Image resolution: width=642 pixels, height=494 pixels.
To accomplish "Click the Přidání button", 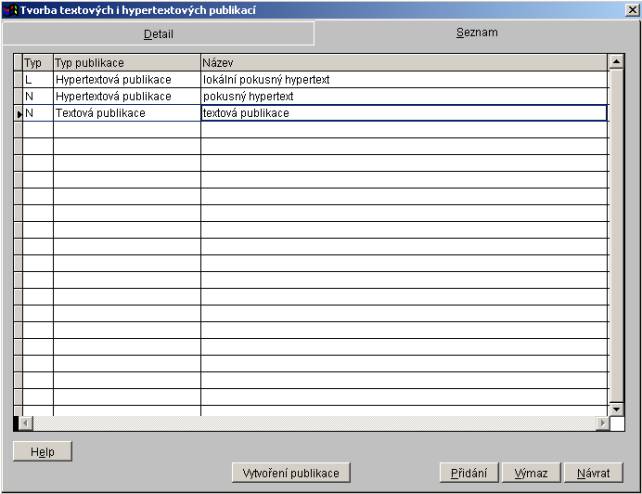I will 468,472.
